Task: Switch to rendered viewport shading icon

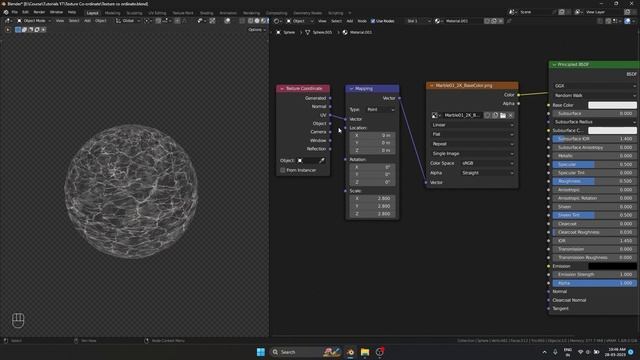Action: (267, 21)
